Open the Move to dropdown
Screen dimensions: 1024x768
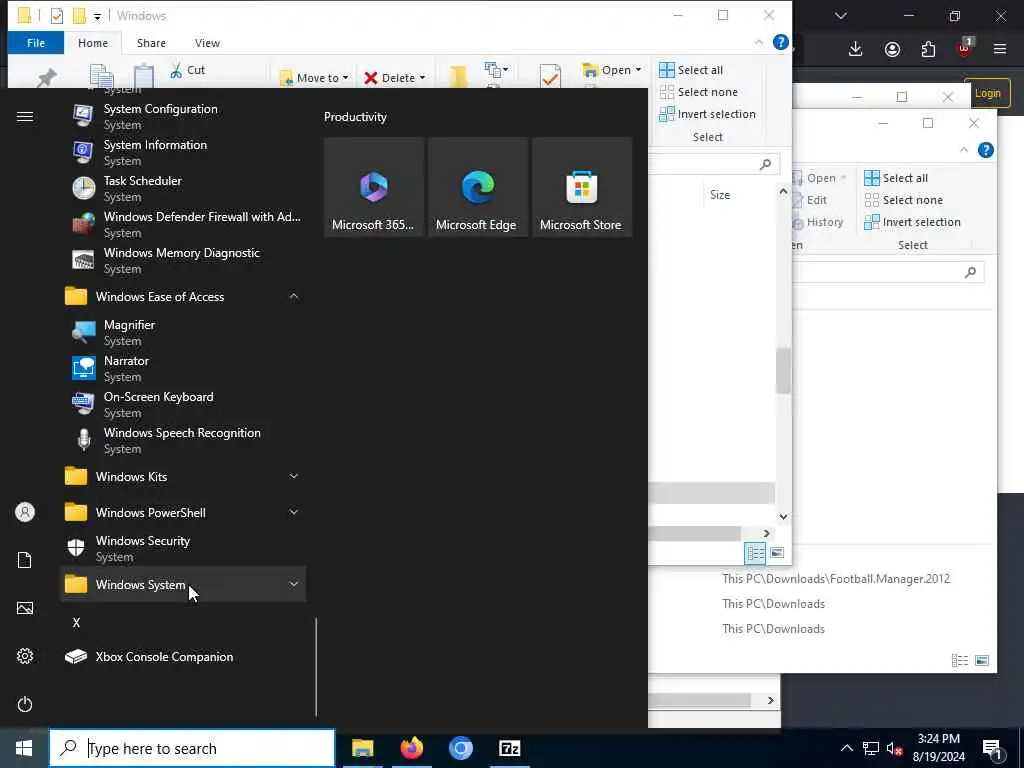click(315, 78)
